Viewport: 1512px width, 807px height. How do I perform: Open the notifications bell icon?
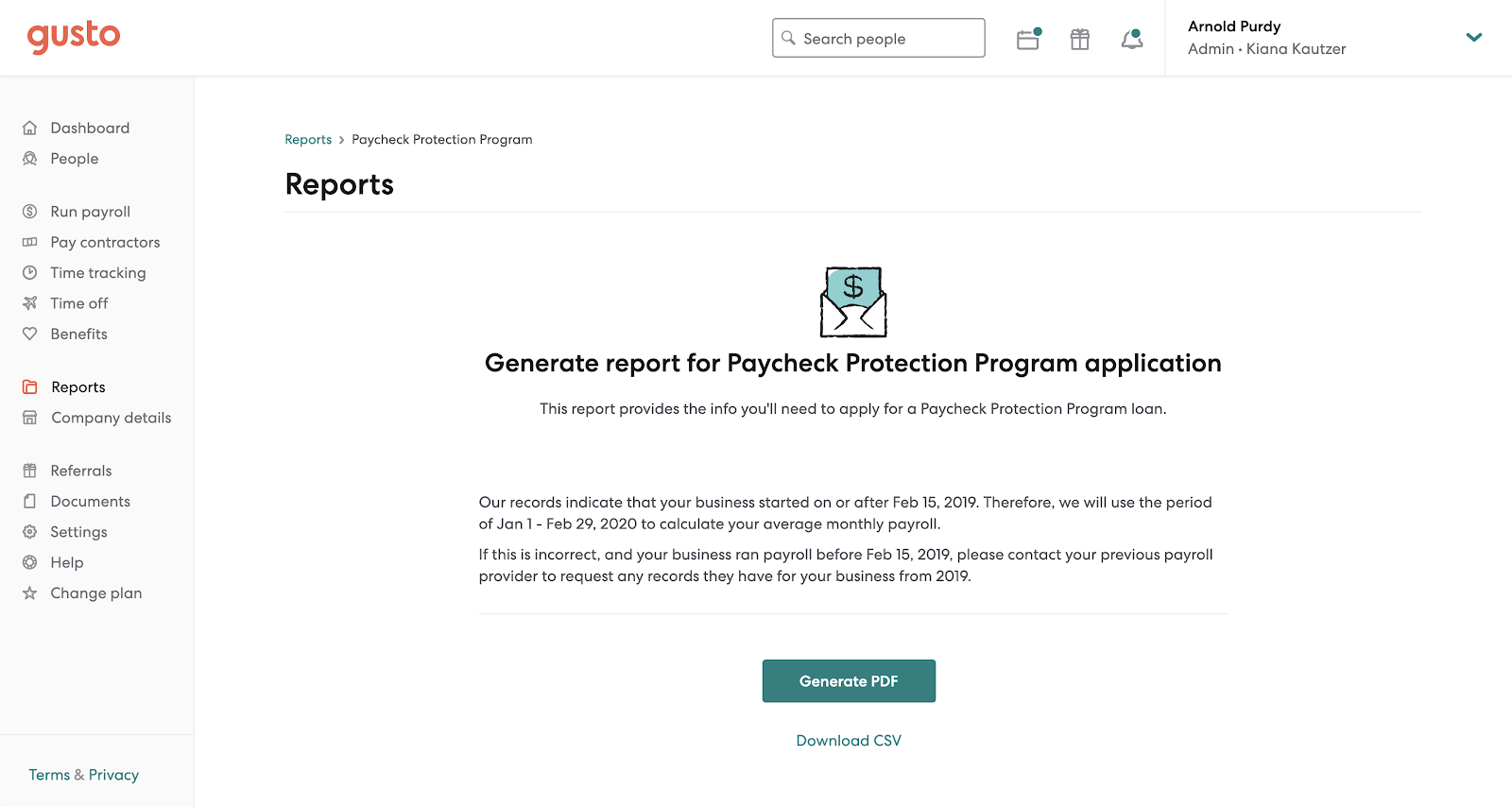(x=1132, y=39)
